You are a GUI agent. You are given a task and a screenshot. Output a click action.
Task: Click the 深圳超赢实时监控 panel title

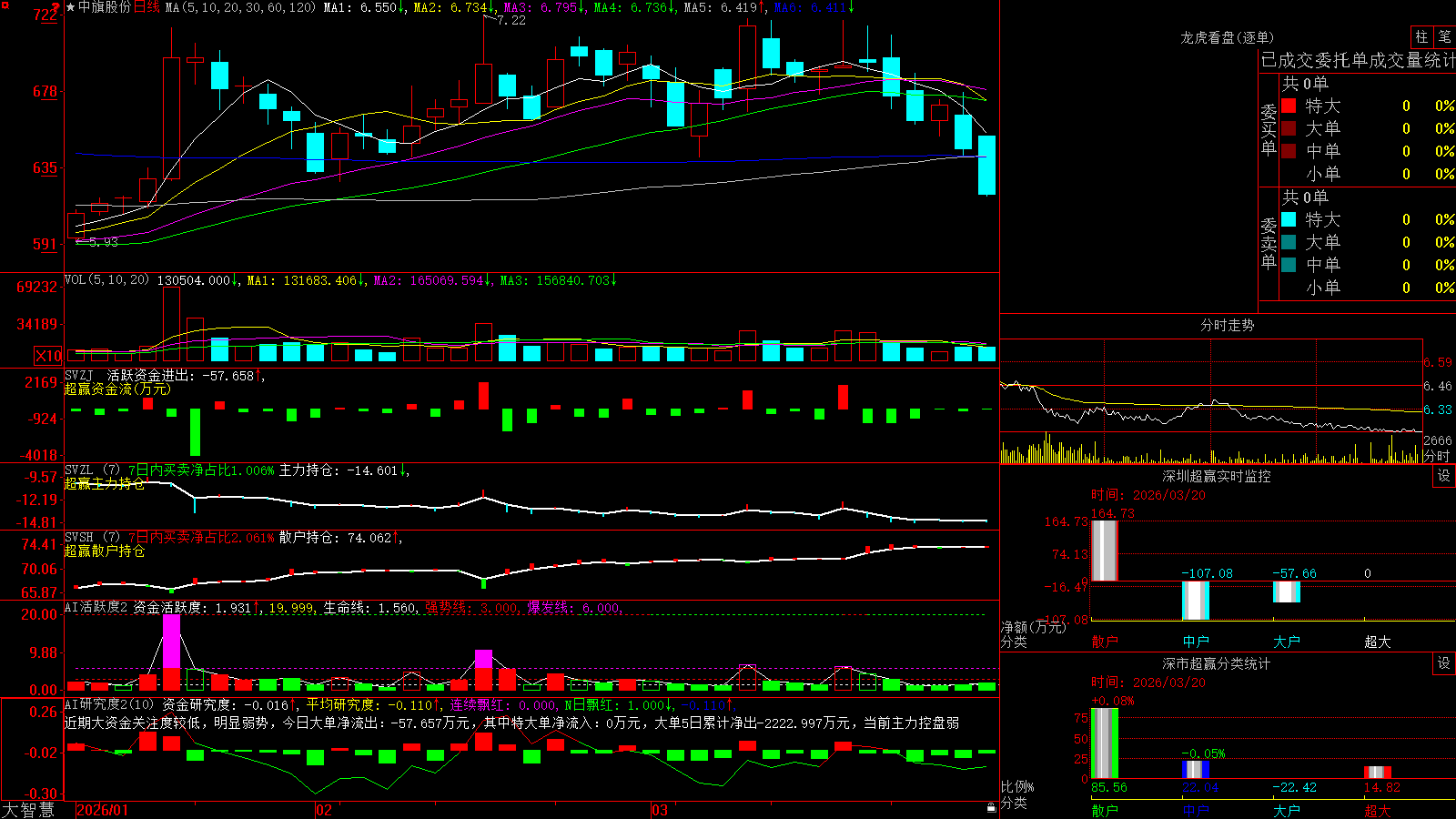(x=1216, y=476)
